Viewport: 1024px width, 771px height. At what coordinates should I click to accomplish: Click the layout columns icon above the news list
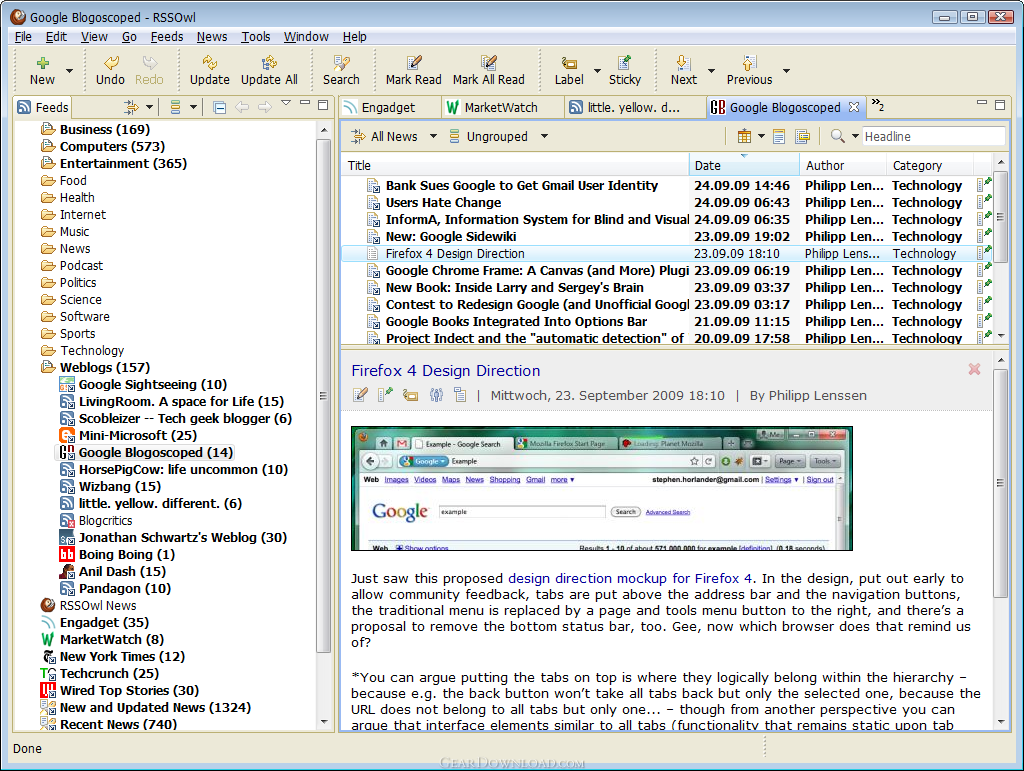[744, 136]
